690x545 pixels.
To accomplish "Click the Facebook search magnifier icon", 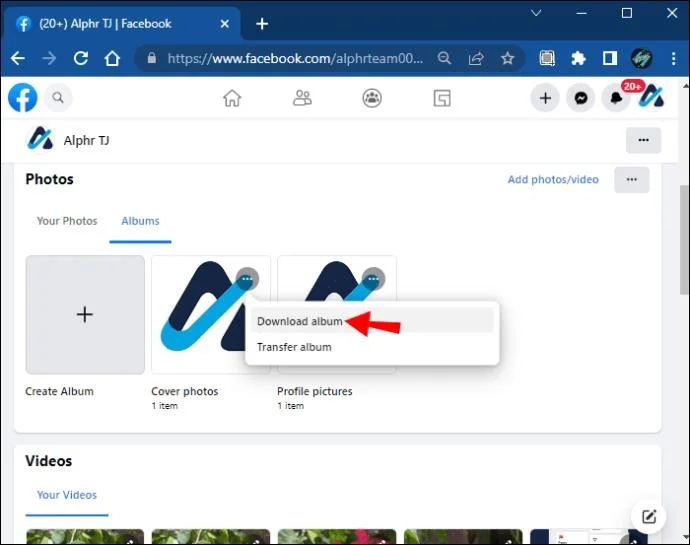I will (x=58, y=97).
